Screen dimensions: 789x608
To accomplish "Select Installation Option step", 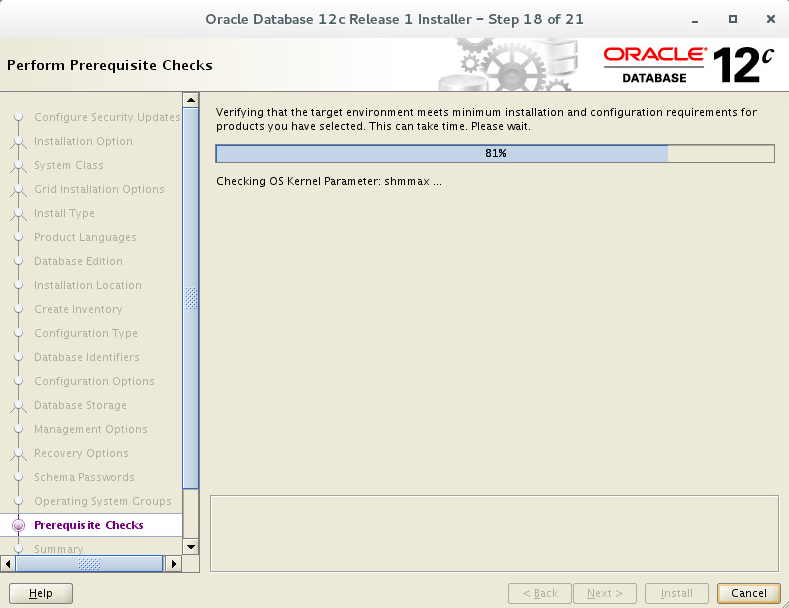I will (x=84, y=141).
